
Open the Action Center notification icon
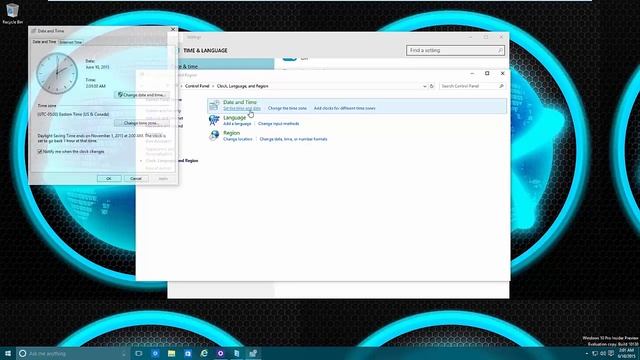coord(611,353)
